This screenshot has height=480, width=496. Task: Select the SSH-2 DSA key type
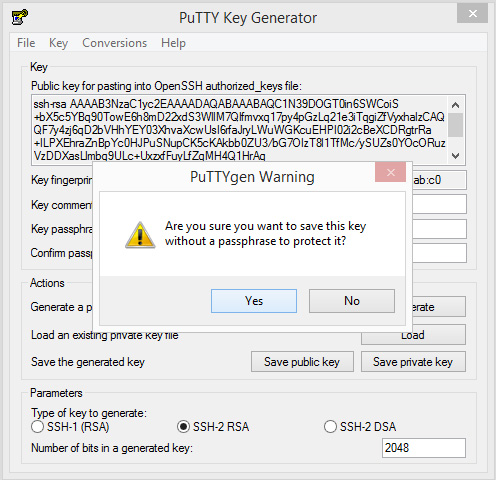pyautogui.click(x=330, y=427)
